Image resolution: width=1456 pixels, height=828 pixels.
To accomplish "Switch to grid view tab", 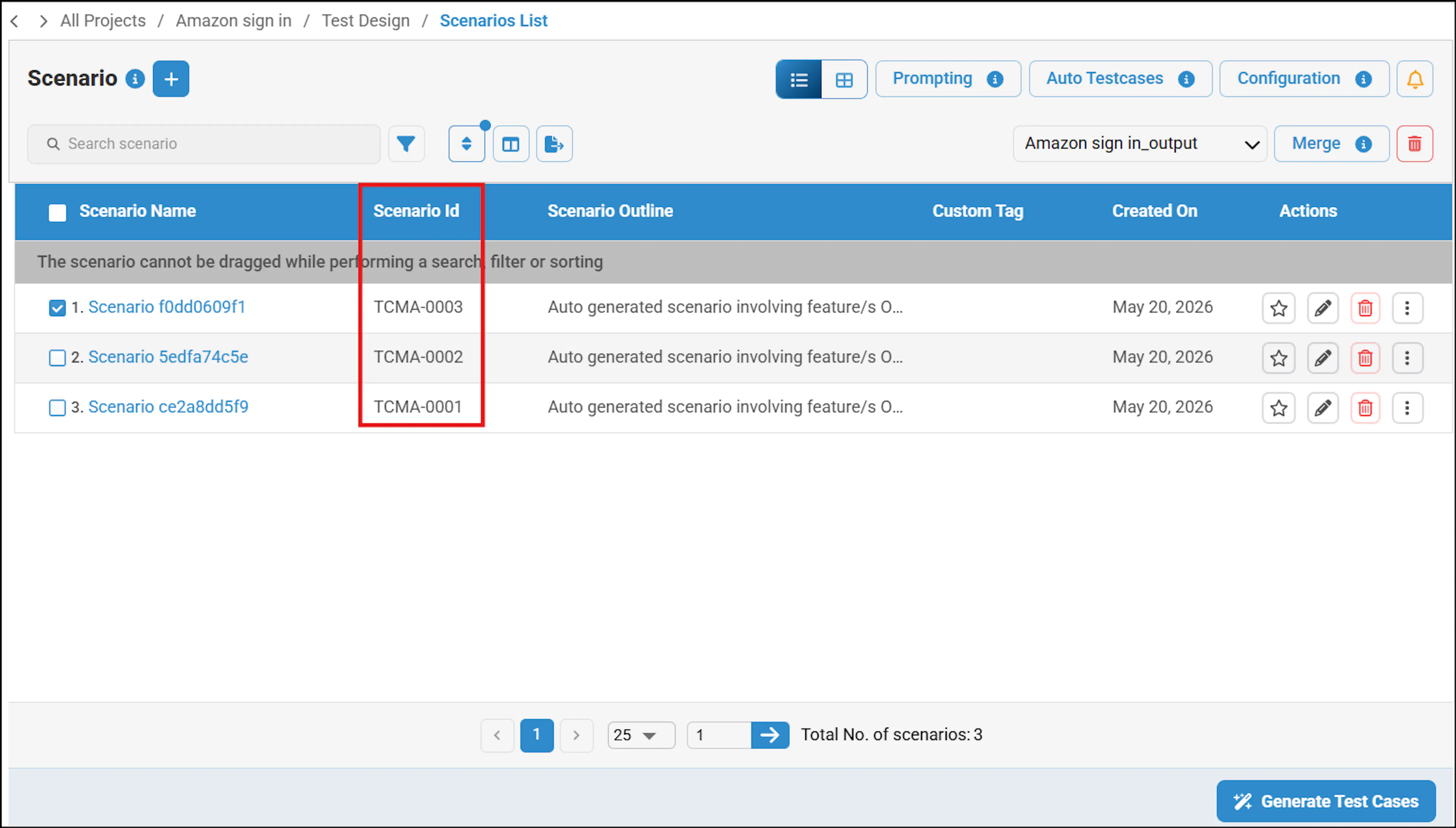I will point(844,80).
